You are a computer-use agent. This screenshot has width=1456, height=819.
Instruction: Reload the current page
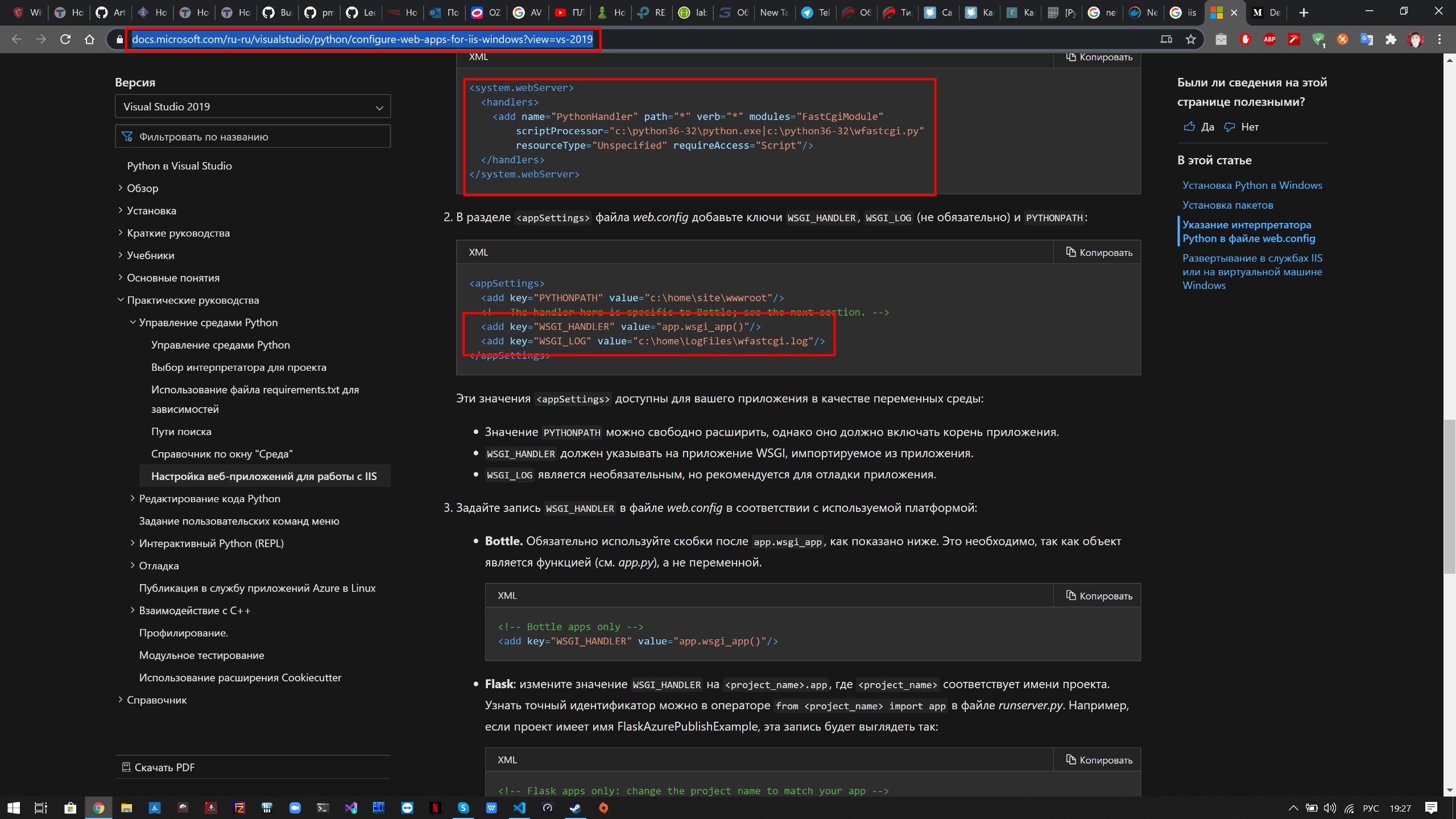pos(65,39)
